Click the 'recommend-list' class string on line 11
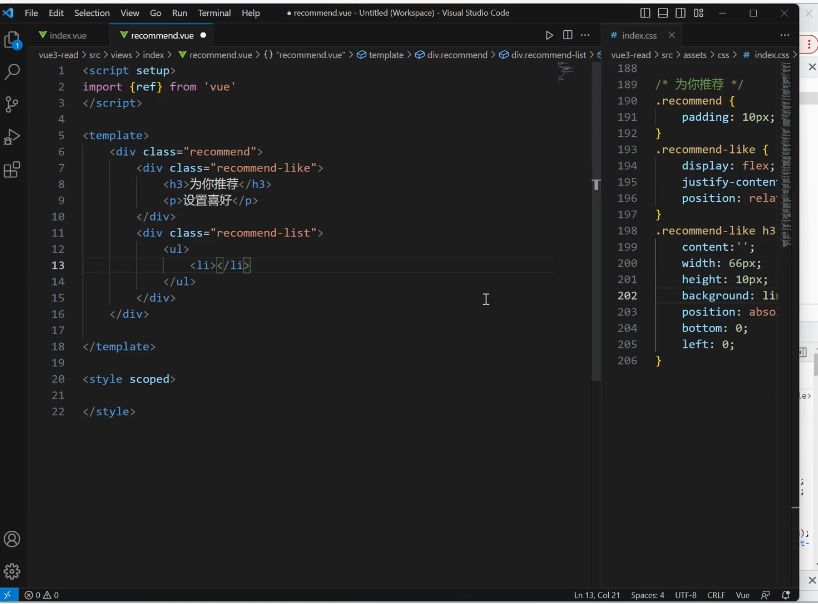818x604 pixels. tap(263, 233)
